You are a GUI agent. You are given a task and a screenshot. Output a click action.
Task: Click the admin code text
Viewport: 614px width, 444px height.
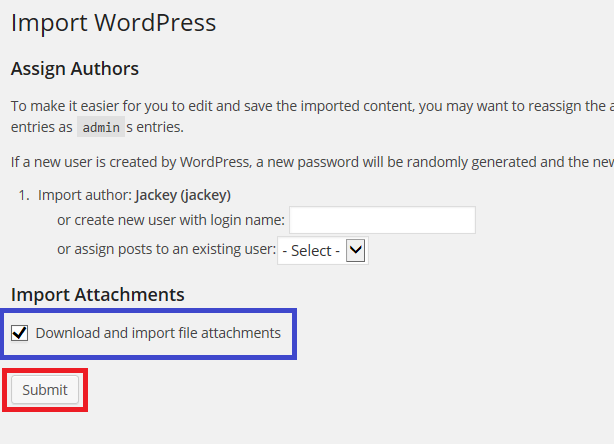point(101,127)
